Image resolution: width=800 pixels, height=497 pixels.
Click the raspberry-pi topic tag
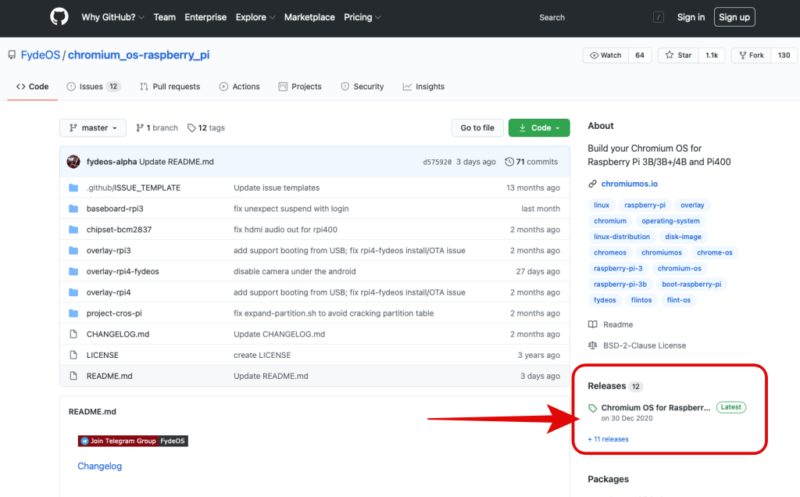645,205
